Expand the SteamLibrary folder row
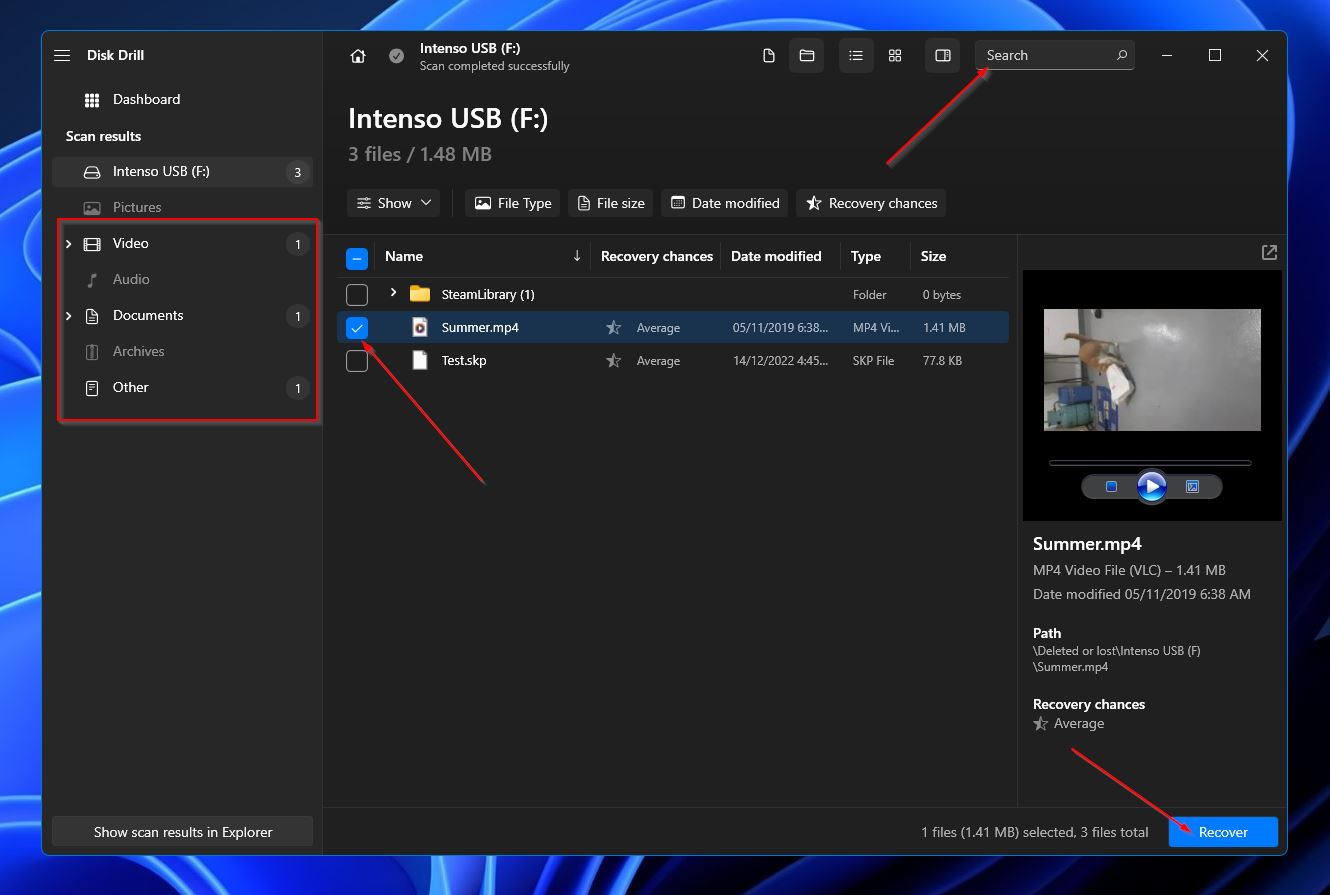 393,293
